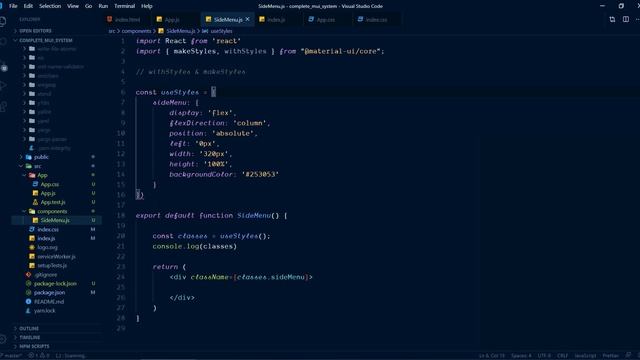640x360 pixels.
Task: Click the UTF-8 encoding status item
Action: click(x=544, y=356)
